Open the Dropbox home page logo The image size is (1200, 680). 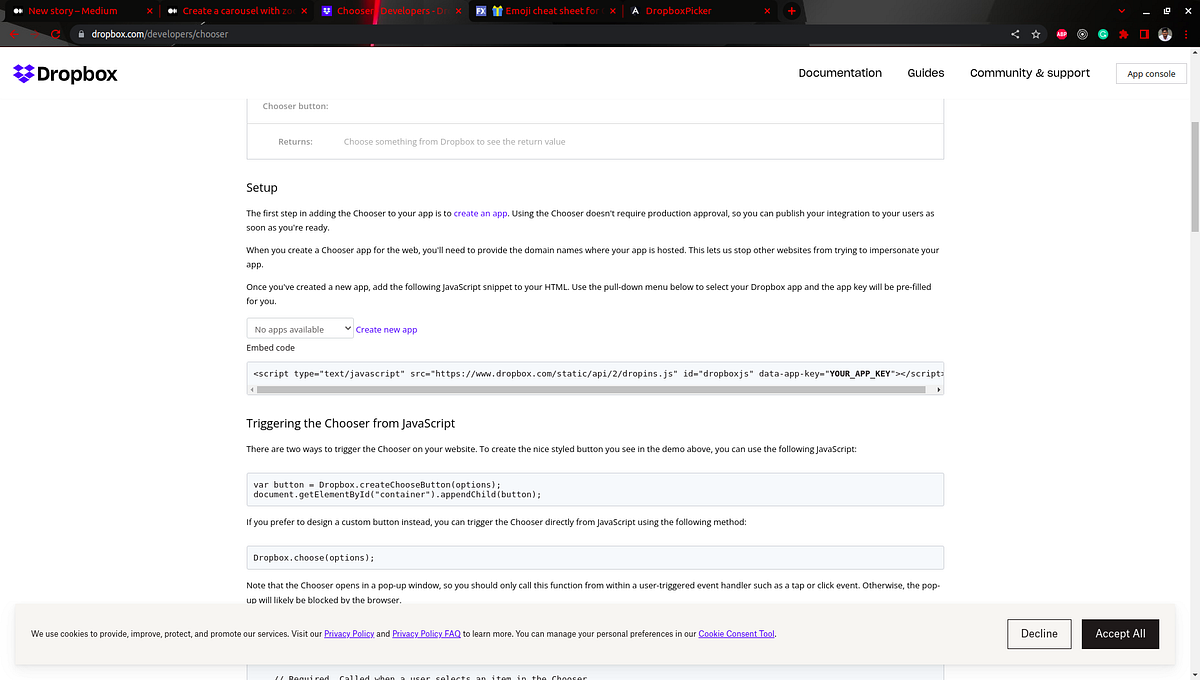[x=64, y=73]
